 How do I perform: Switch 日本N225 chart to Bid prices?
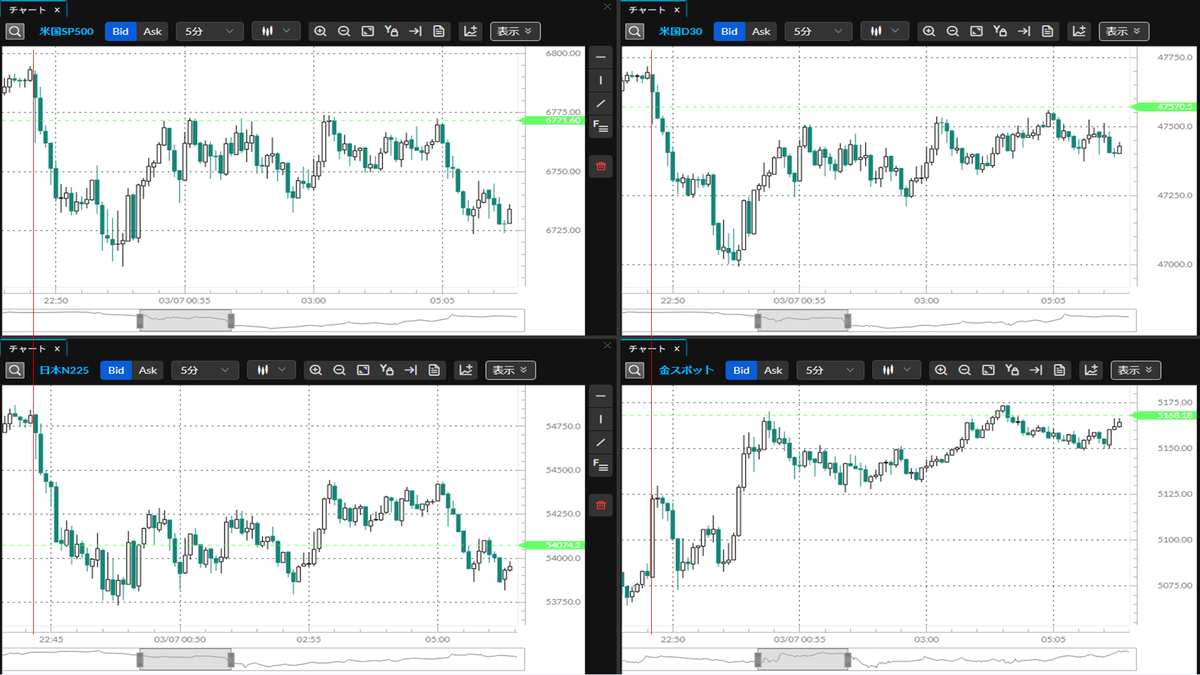coord(116,370)
